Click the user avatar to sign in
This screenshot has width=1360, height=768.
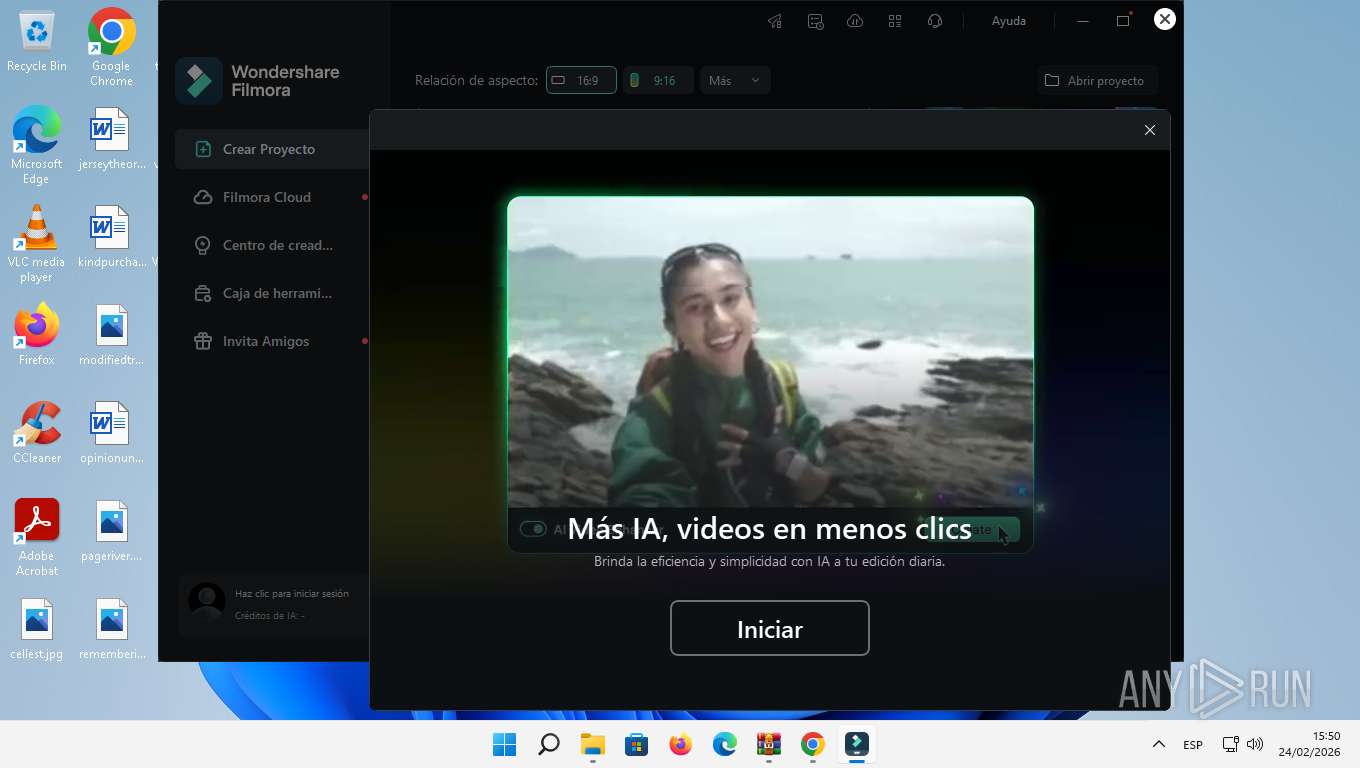(x=207, y=603)
